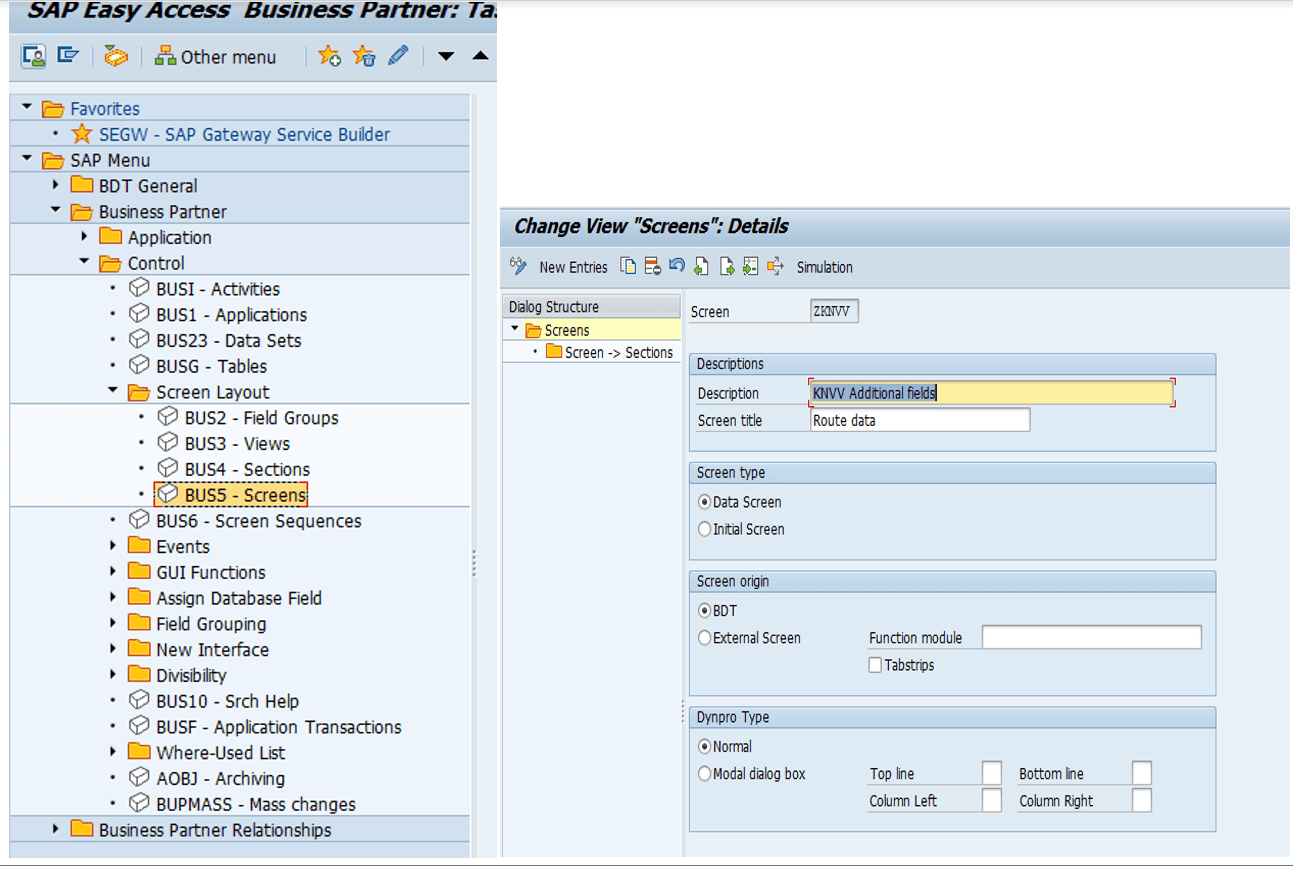Select BUS2 - Field Groups transaction

pos(261,417)
